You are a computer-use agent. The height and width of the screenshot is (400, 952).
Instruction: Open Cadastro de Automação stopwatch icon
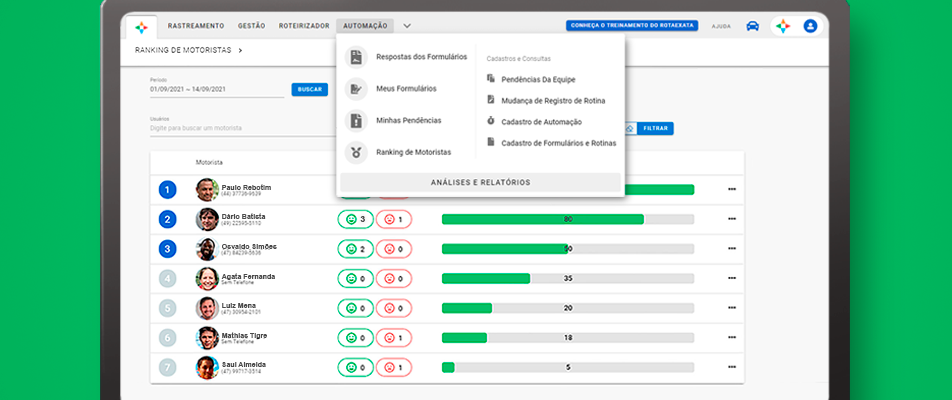click(491, 121)
